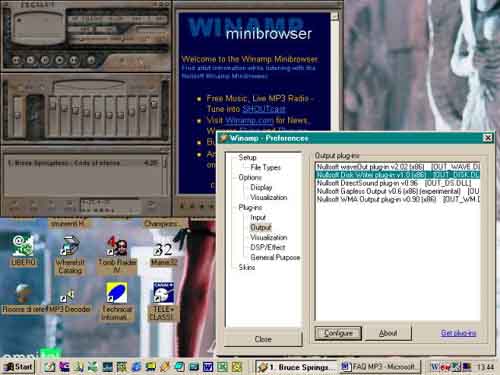This screenshot has height=375, width=500.
Task: Select General Purpose in Preferences tree
Action: coord(275,257)
